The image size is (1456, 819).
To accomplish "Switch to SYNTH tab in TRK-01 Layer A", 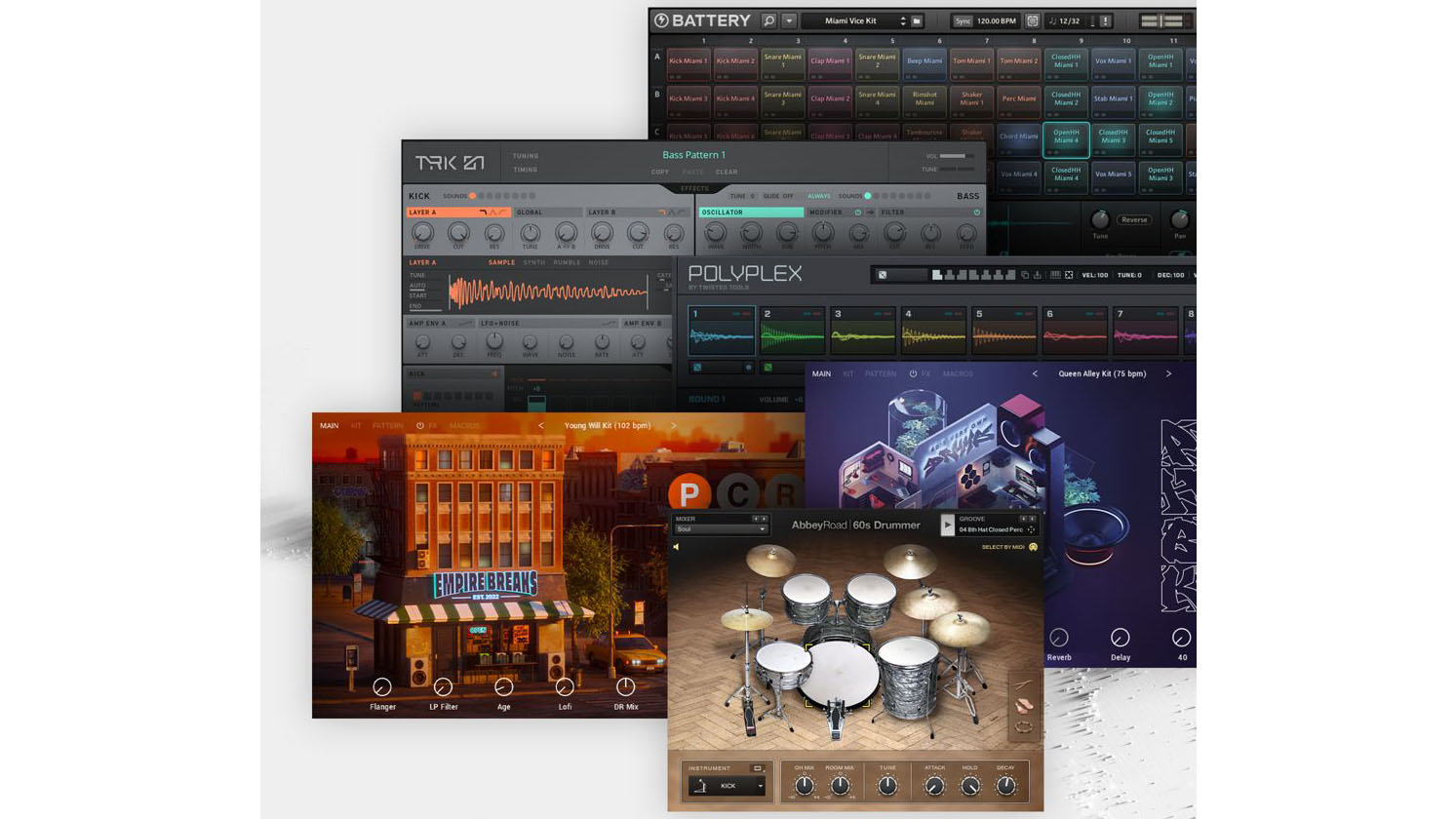I will click(534, 262).
